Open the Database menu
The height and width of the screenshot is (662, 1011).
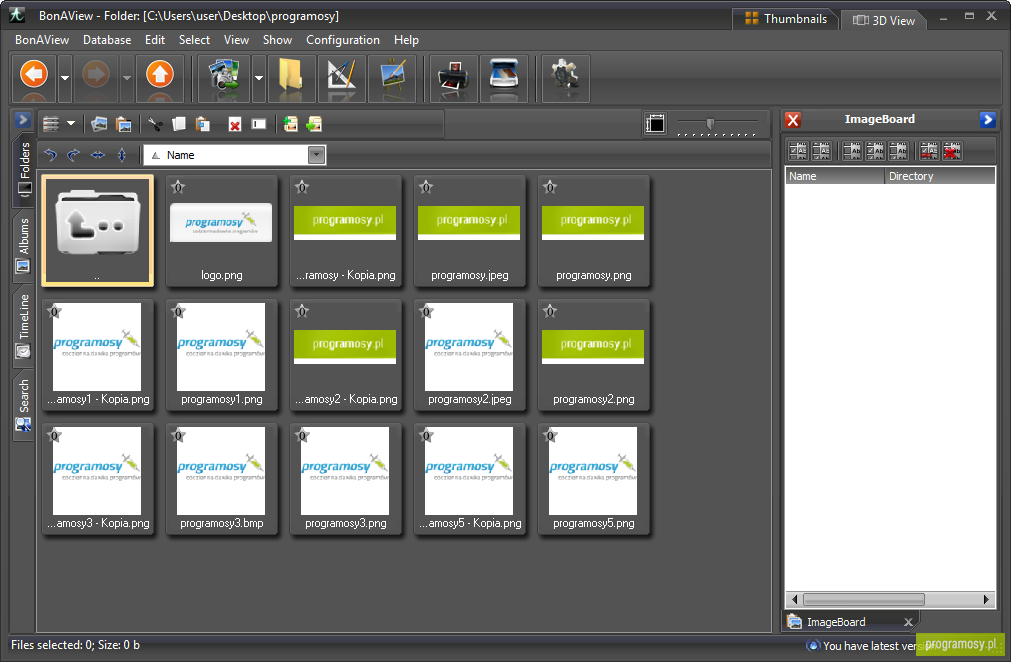pos(107,40)
